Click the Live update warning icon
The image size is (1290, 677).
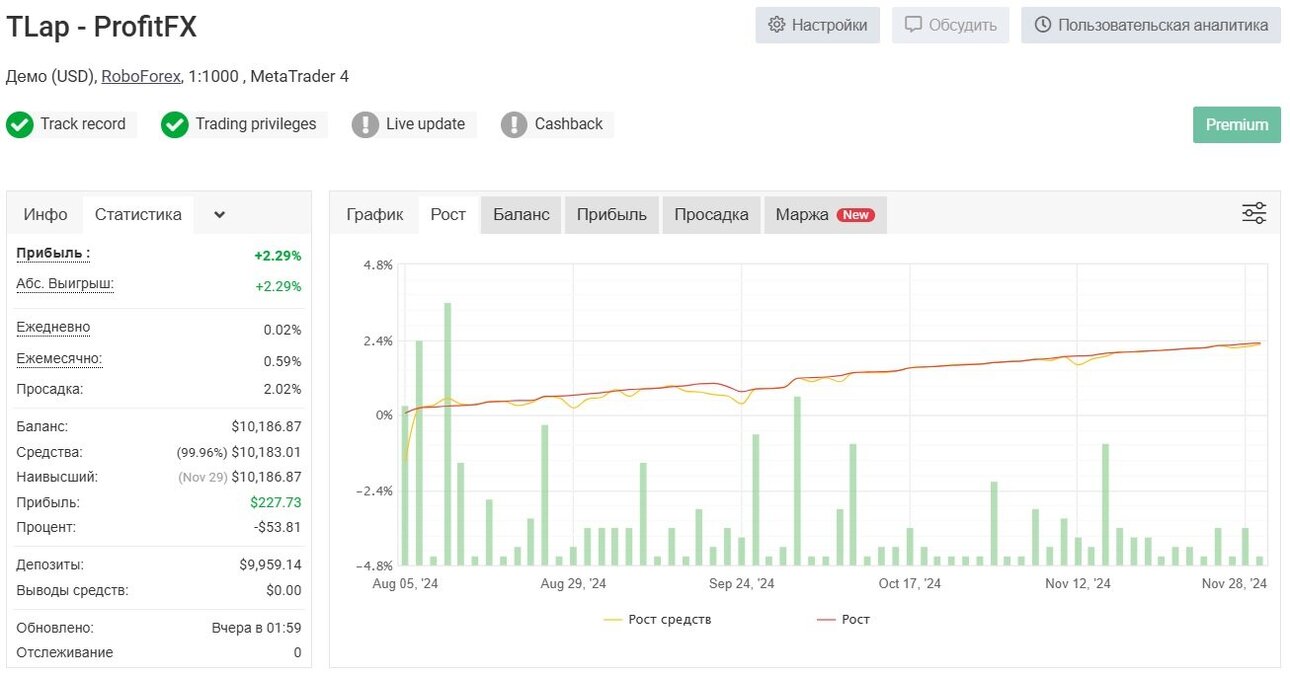point(365,125)
